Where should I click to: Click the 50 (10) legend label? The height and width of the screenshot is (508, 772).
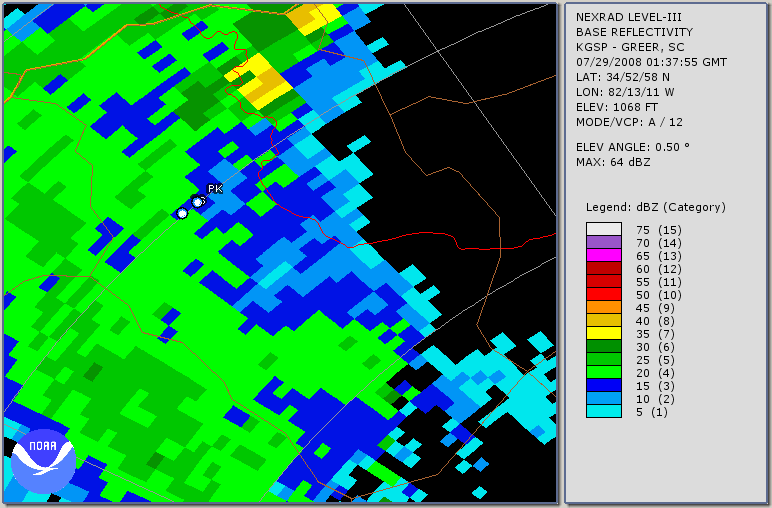(x=658, y=295)
